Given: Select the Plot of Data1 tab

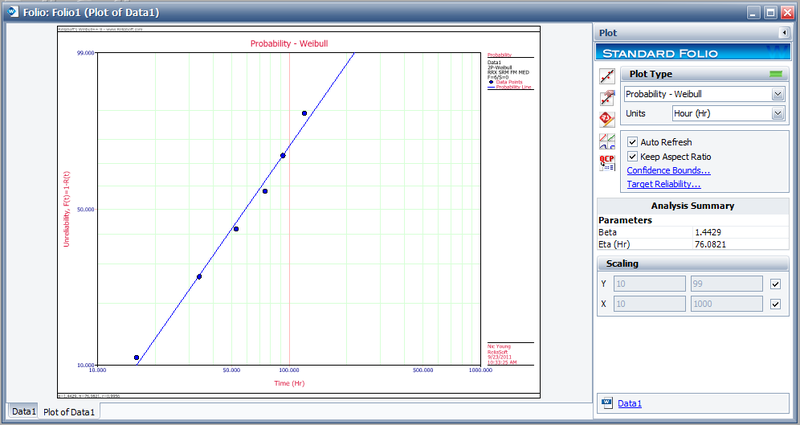Looking at the screenshot, I should tap(69, 412).
